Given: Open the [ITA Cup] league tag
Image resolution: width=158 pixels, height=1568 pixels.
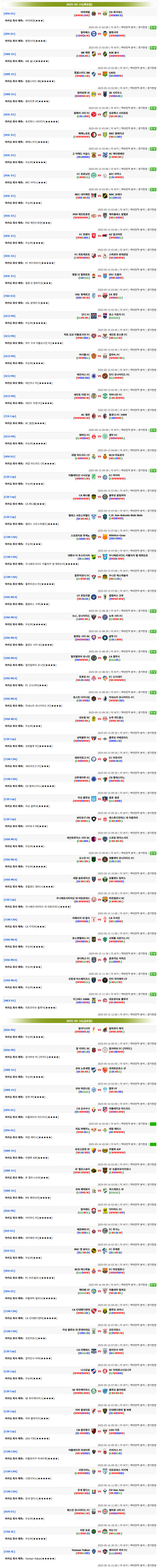Looking at the screenshot, I should [10, 416].
